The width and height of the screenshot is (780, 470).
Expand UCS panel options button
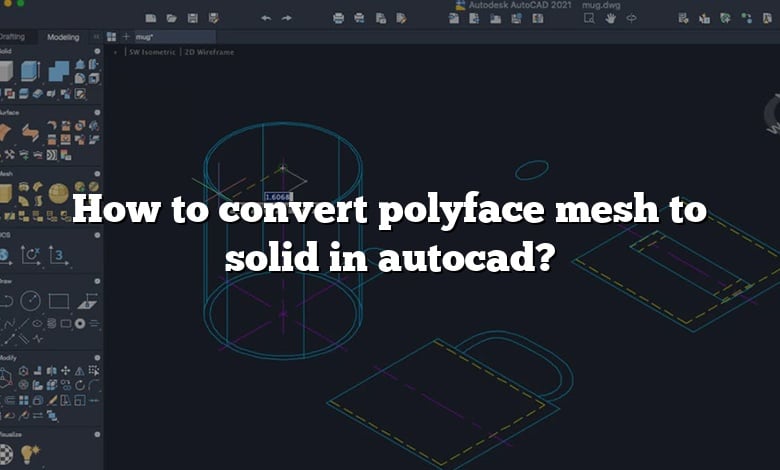[97, 235]
